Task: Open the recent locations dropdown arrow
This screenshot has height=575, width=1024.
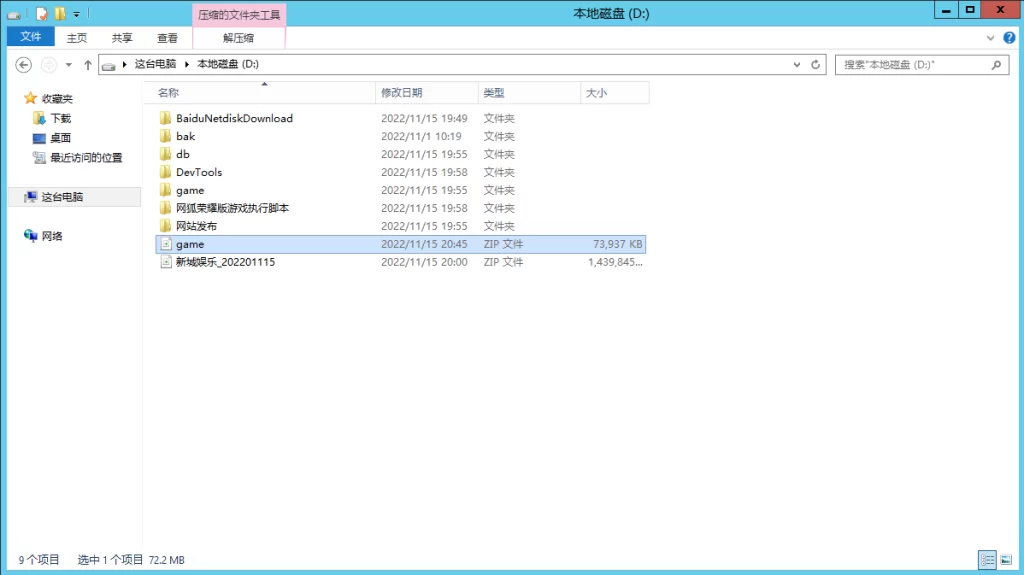Action: pos(68,64)
